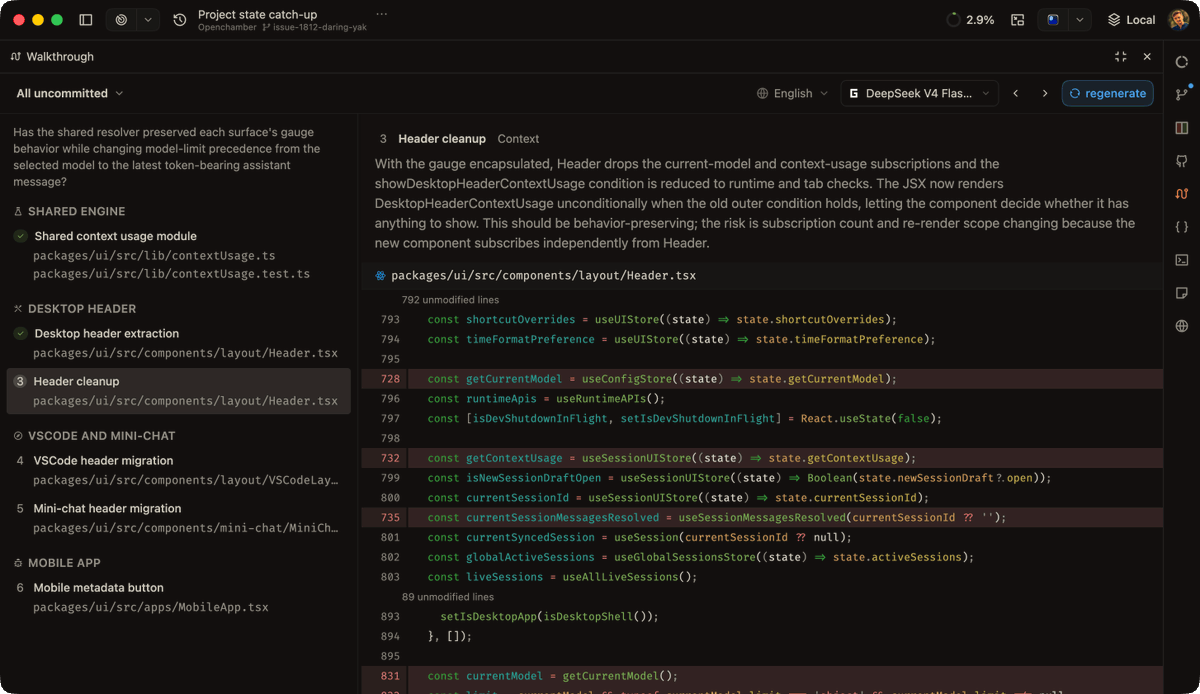Screen dimensions: 1200x694
Task: Open packages/ui/src/apps/MobileApp.tsx path
Action: coord(151,607)
